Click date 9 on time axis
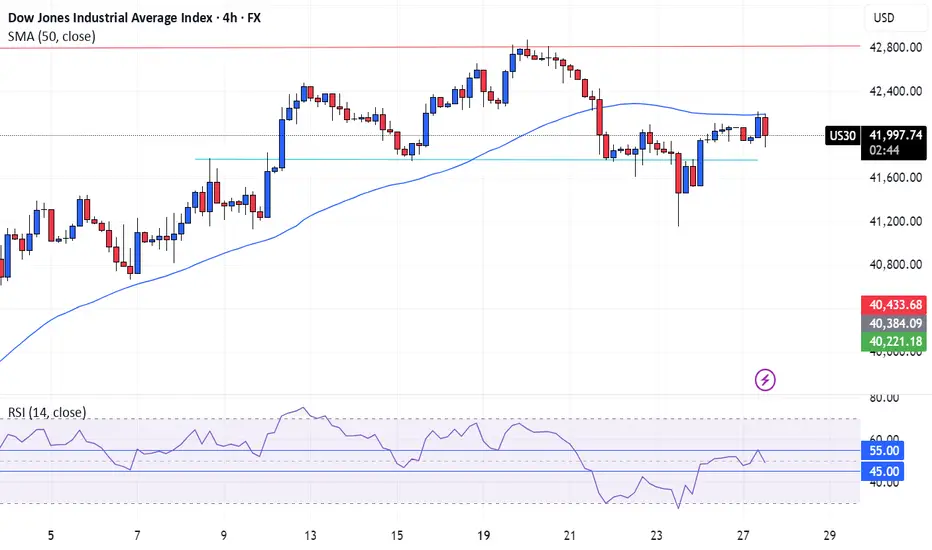Image resolution: width=932 pixels, height=550 pixels. click(x=223, y=535)
